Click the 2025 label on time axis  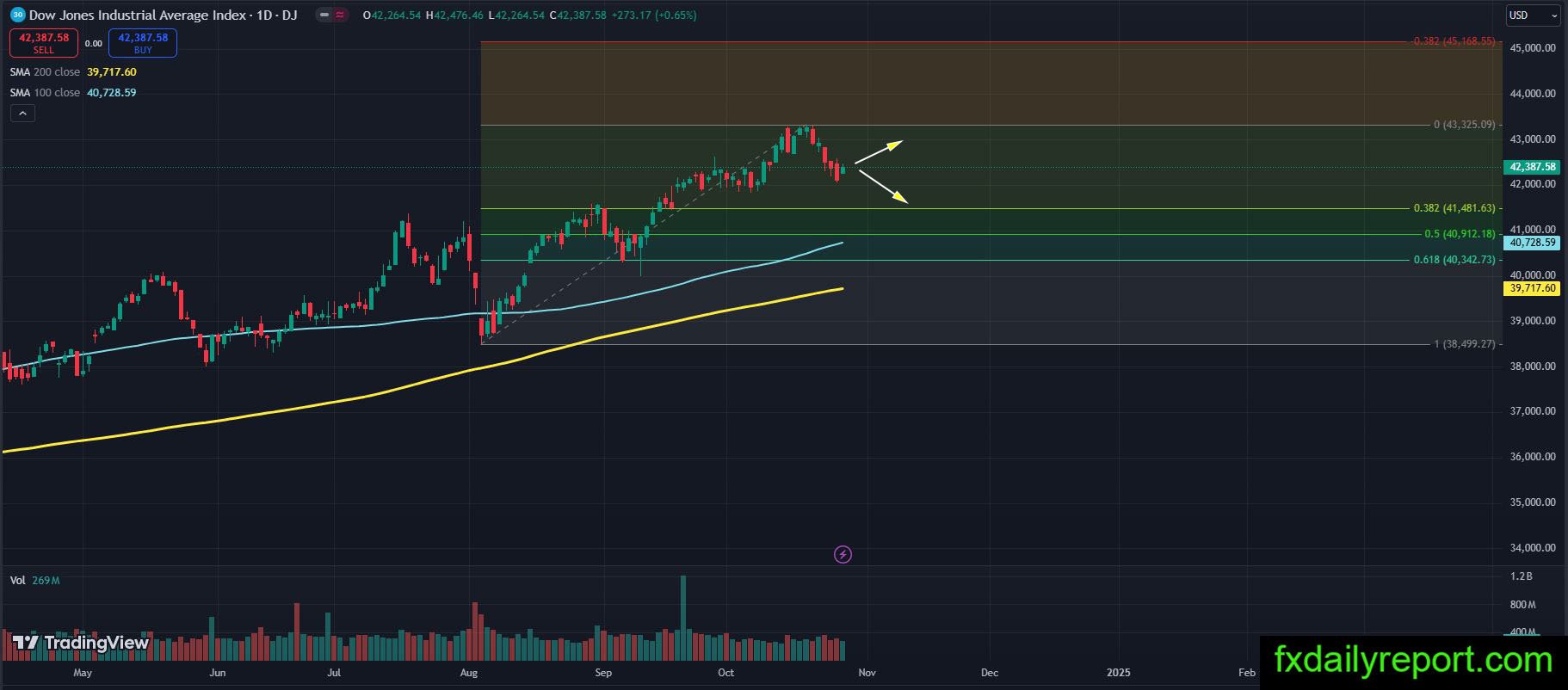(x=1119, y=673)
